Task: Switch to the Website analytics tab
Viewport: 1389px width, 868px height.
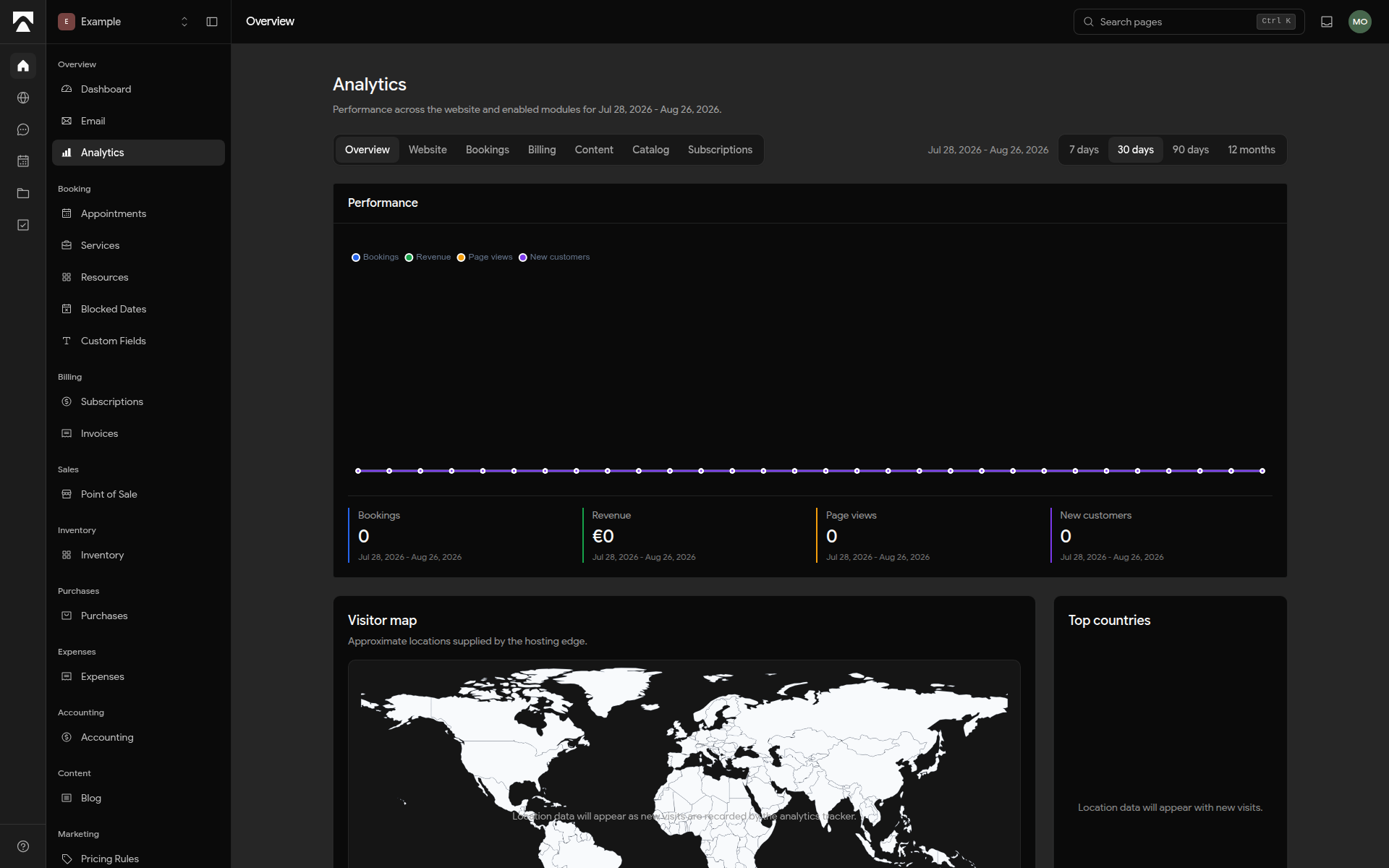Action: coord(428,150)
